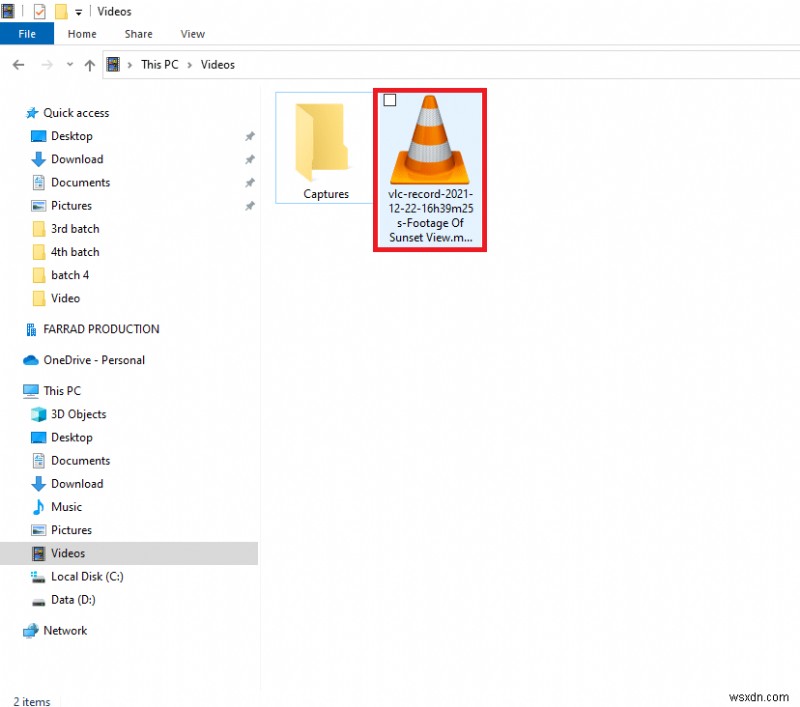Viewport: 800px width, 707px height.
Task: Open the Video folder in Quick access
Action: [65, 298]
